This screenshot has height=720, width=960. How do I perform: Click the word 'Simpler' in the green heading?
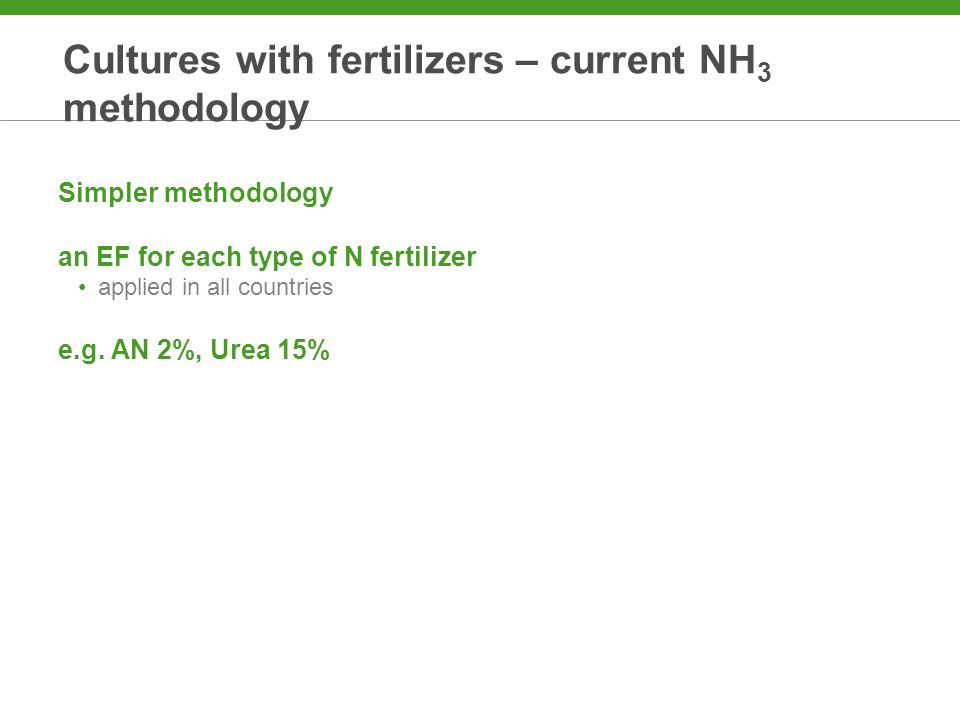click(x=108, y=193)
